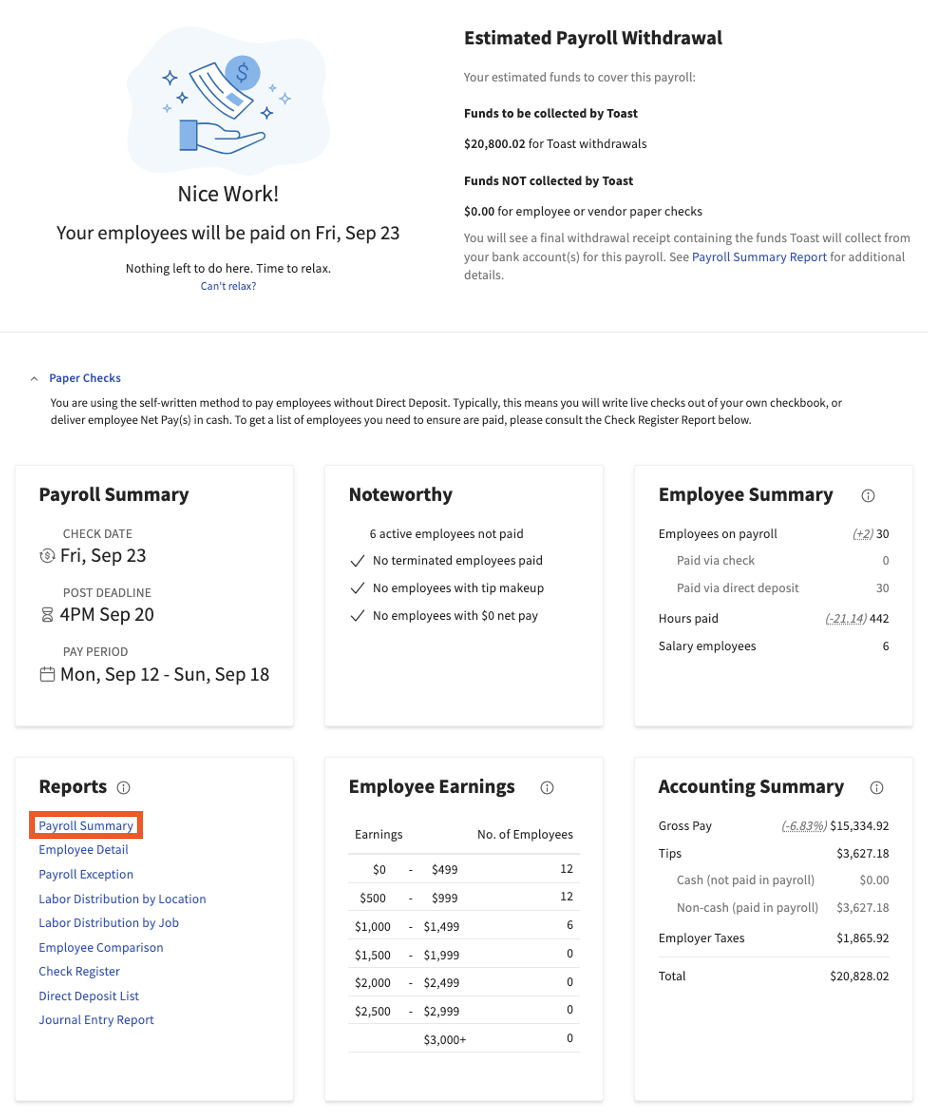
Task: Click the hand-holding-money payroll illustration
Action: click(228, 100)
